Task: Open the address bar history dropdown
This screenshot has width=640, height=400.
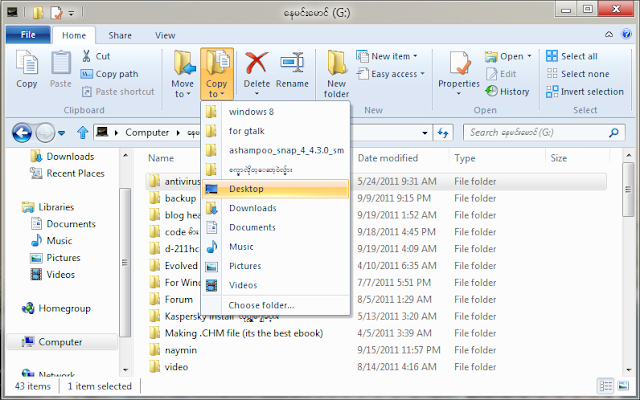Action: point(424,133)
